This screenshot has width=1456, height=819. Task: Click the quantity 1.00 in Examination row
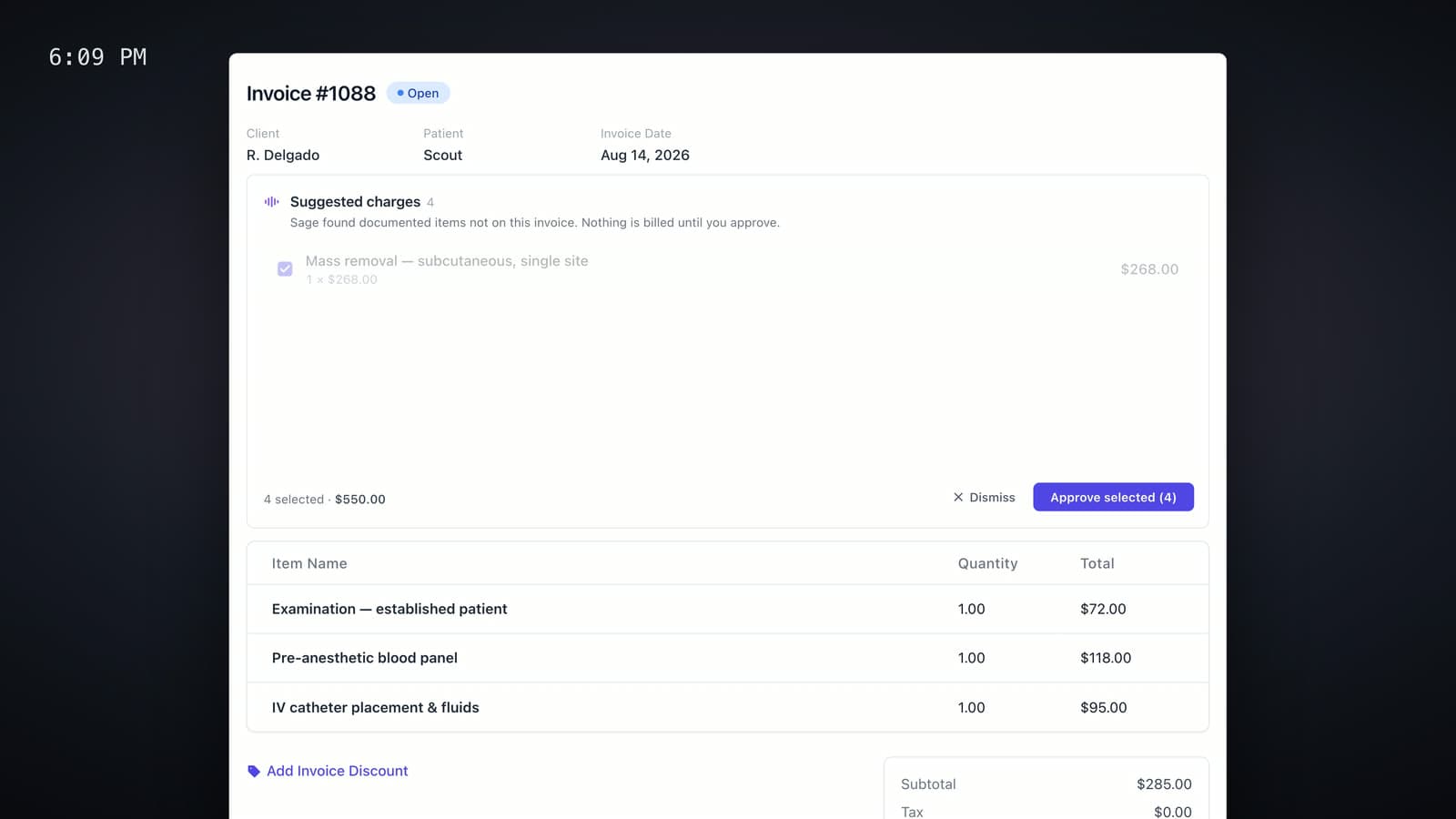coord(971,609)
